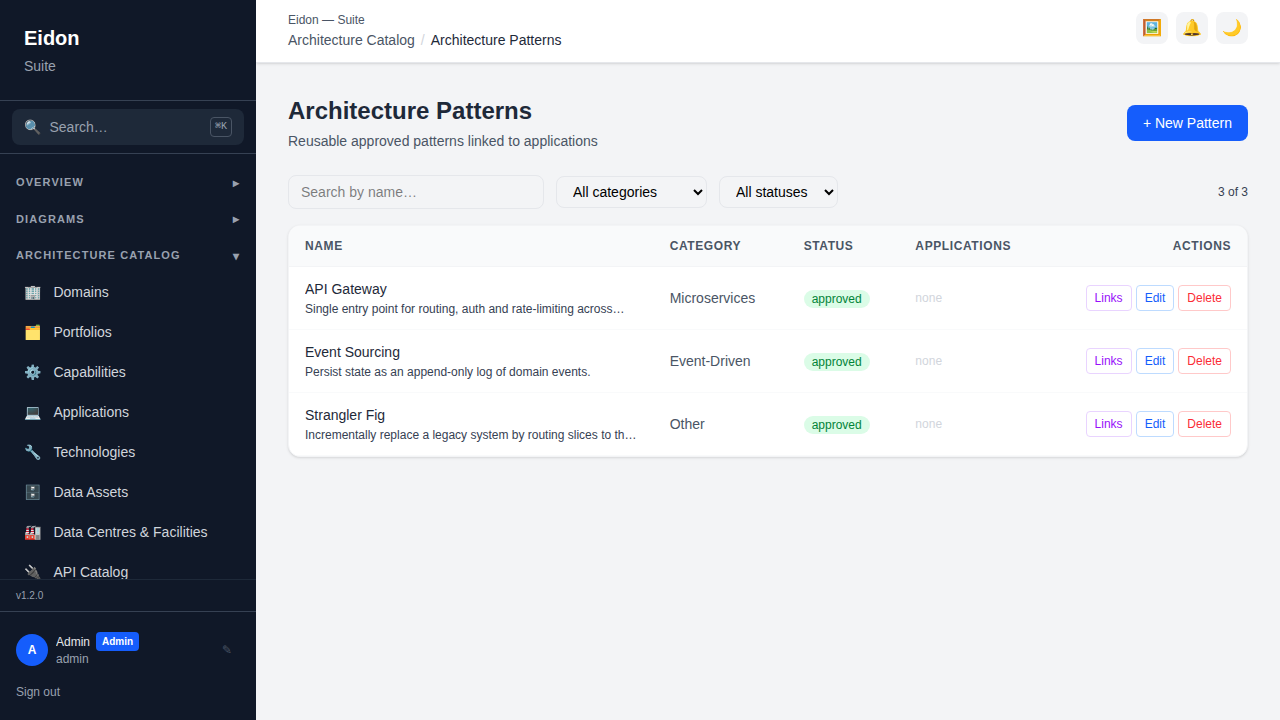Open the All categories dropdown
Screen dimensions: 1280x720
click(x=631, y=192)
